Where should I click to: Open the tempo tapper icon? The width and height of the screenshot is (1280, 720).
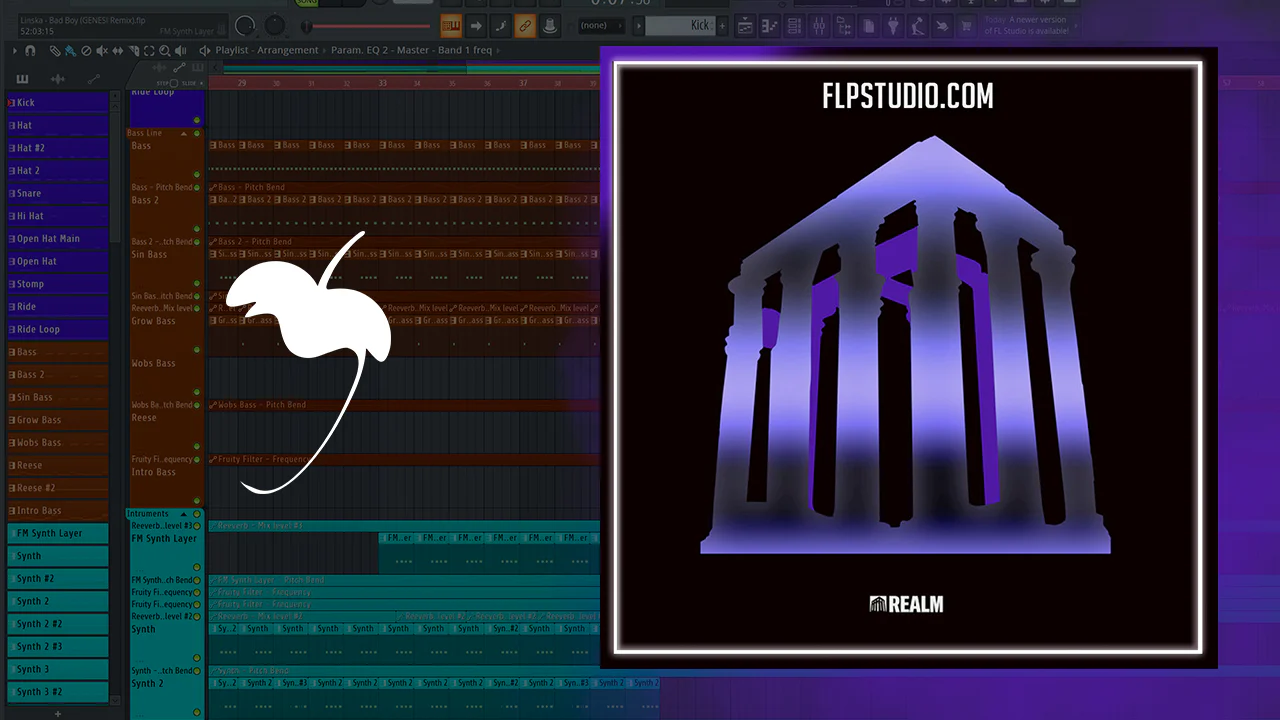click(x=918, y=26)
